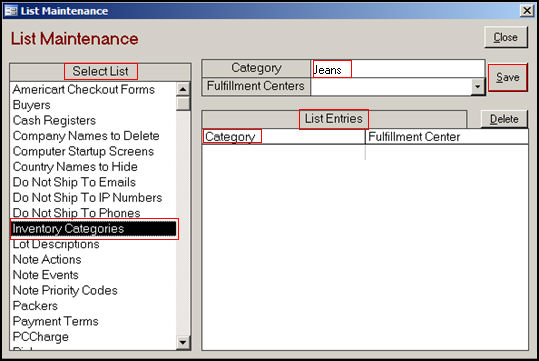Viewport: 539px width, 361px height.
Task: Click the Delete button
Action: tap(504, 119)
